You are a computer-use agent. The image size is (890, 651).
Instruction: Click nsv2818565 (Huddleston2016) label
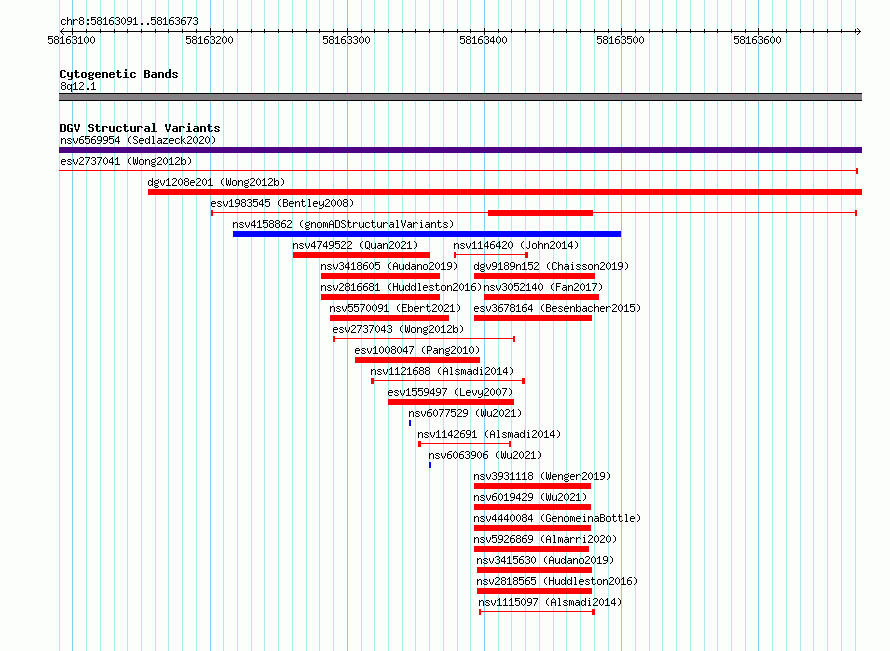[557, 581]
